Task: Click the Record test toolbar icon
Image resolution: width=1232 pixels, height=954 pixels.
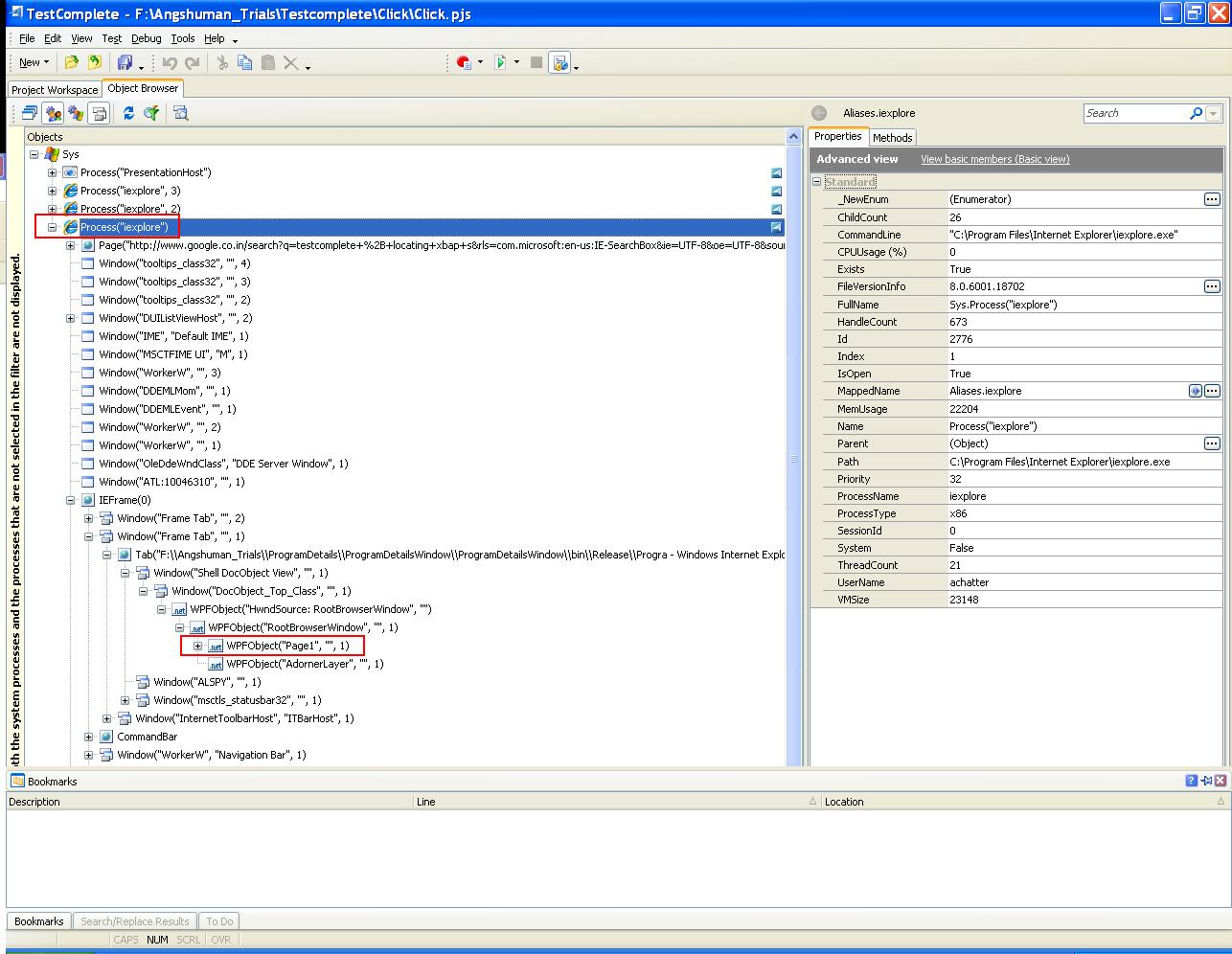Action: [464, 63]
